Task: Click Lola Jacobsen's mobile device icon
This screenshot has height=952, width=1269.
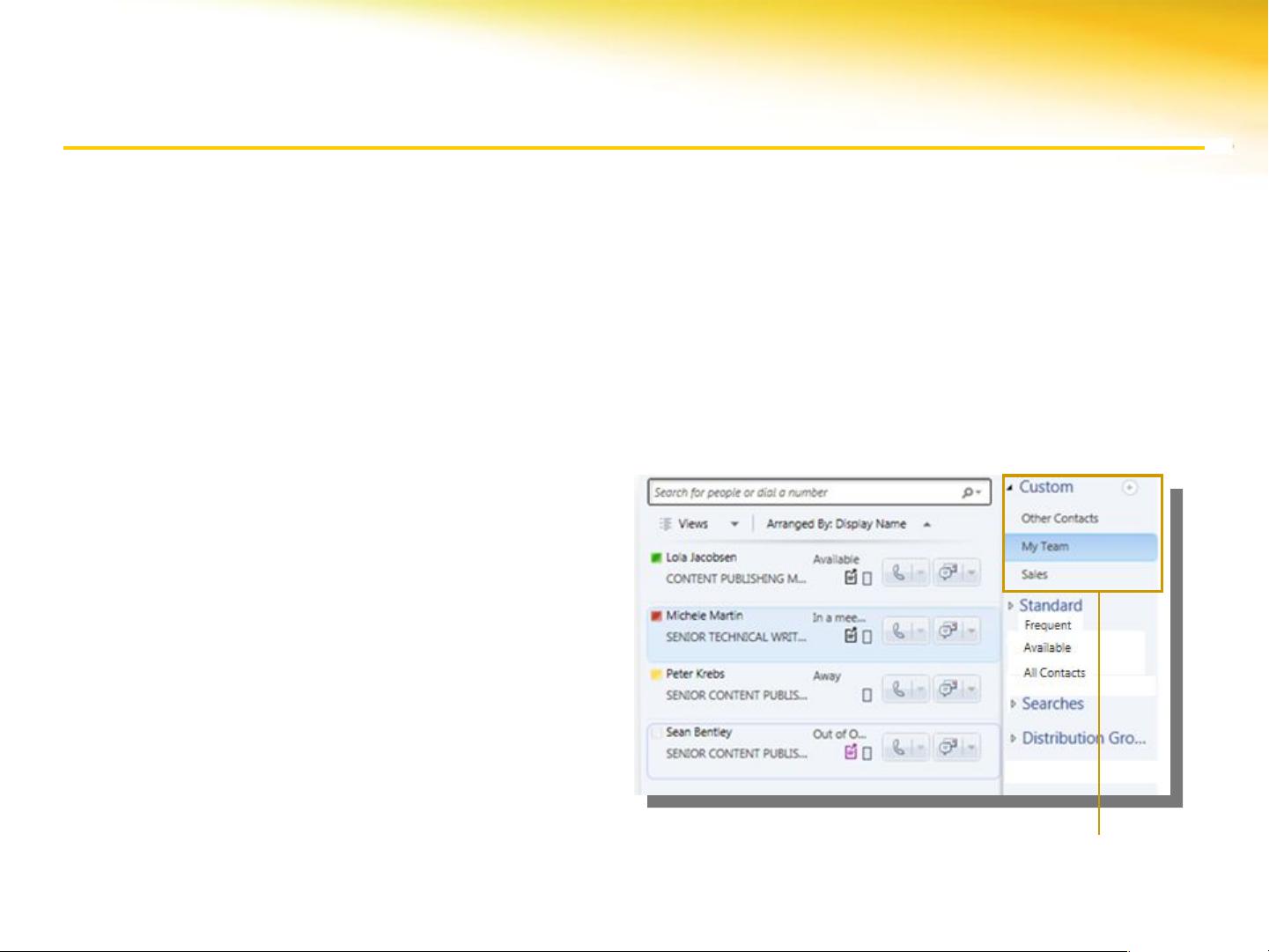Action: pos(867,579)
